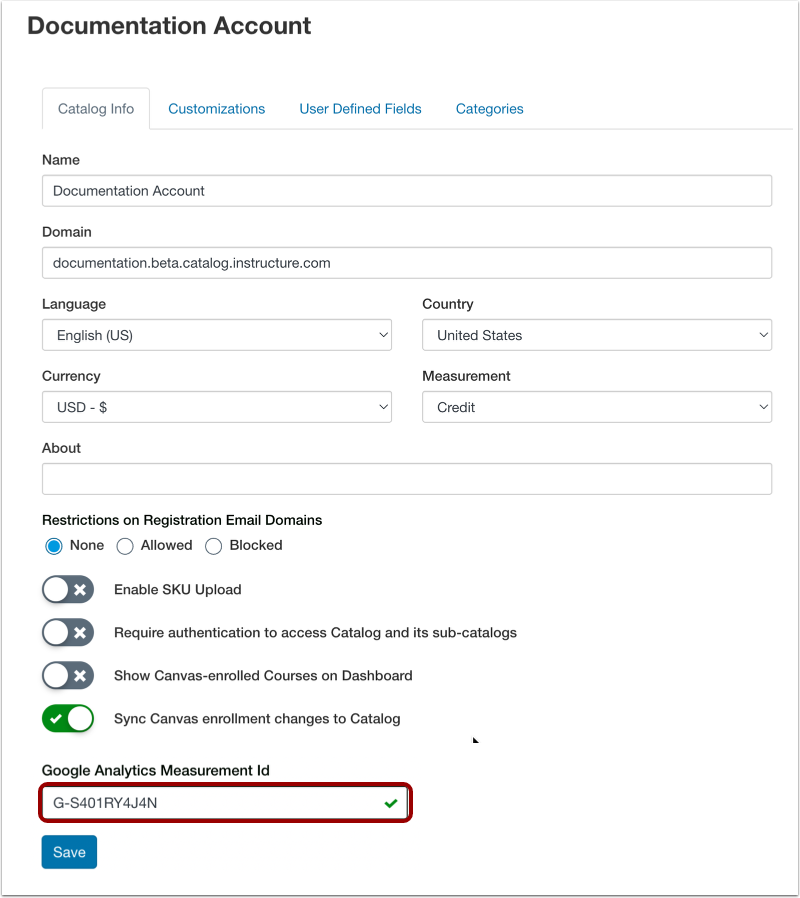Select the Catalog Info tab

click(x=96, y=109)
